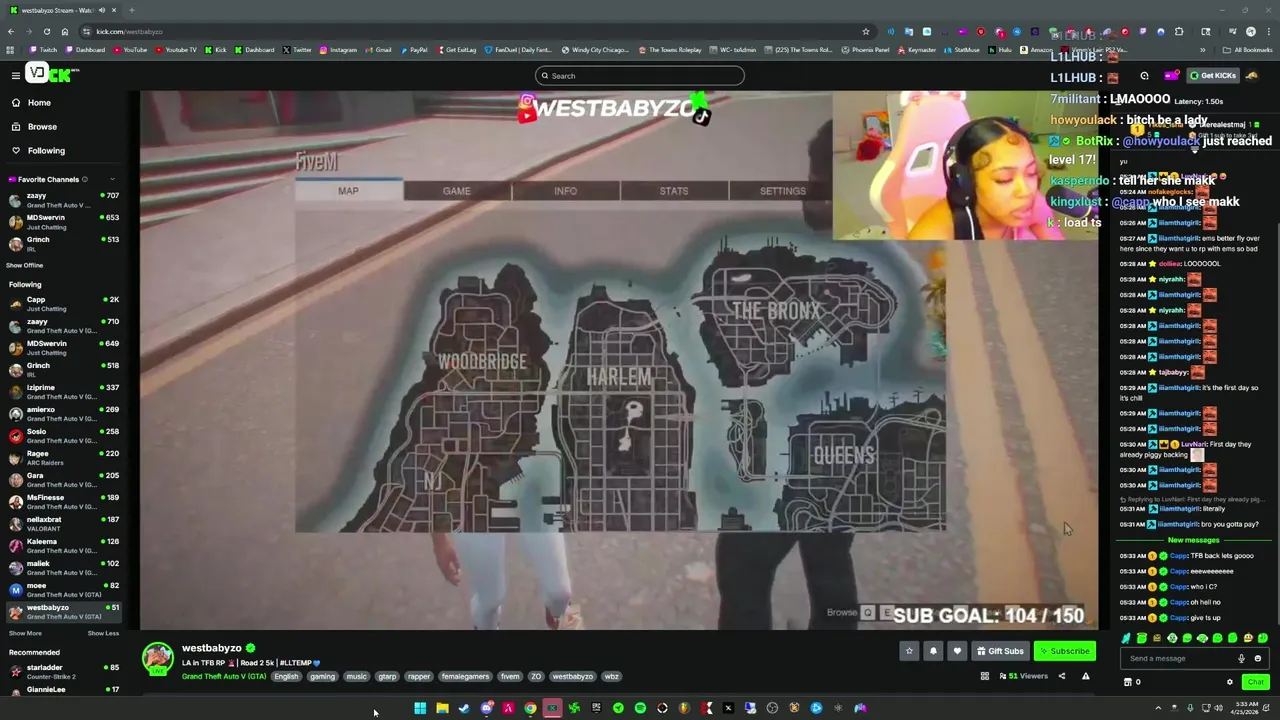The image size is (1280, 720).
Task: Open zaayy in Favorite Channels
Action: pos(62,200)
